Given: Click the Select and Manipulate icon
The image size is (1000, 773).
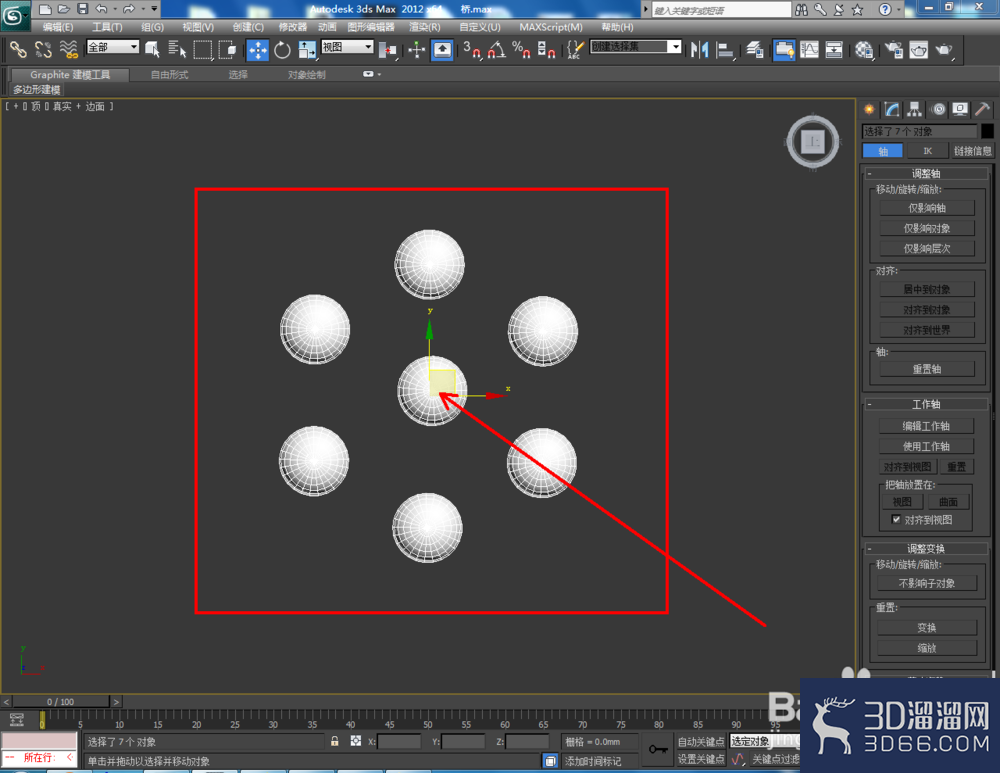Looking at the screenshot, I should point(416,50).
